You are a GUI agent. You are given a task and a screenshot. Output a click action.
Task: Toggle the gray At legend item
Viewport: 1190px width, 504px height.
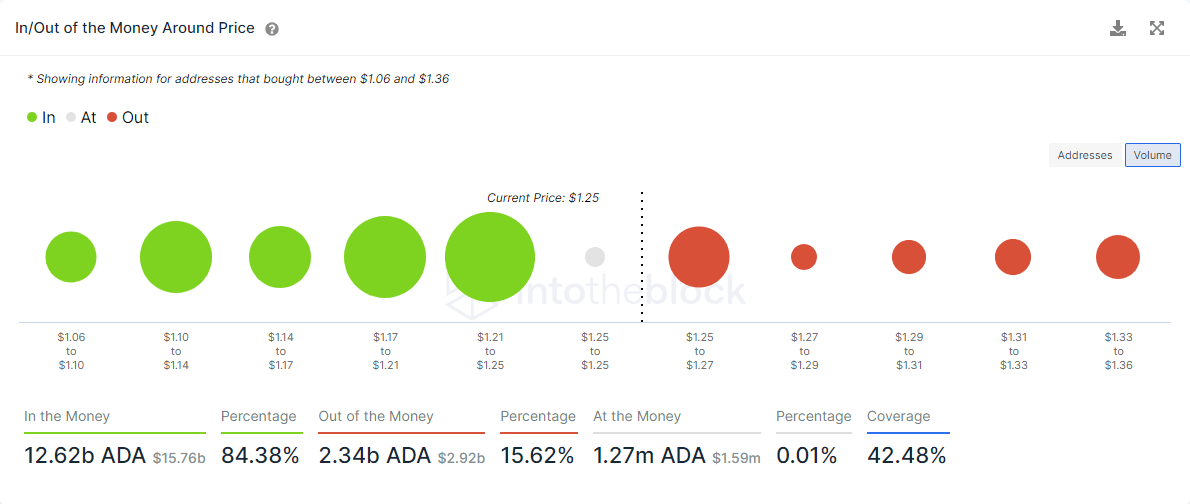point(81,117)
